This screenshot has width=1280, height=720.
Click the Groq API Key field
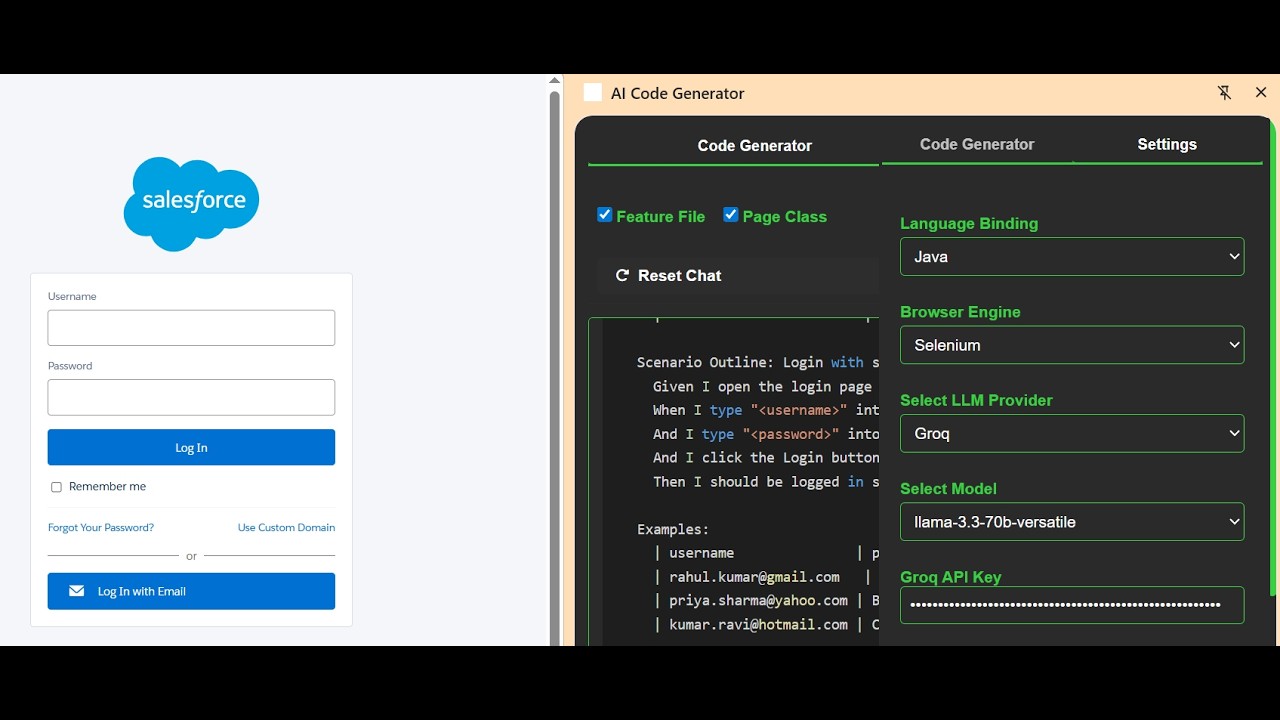(x=1072, y=605)
